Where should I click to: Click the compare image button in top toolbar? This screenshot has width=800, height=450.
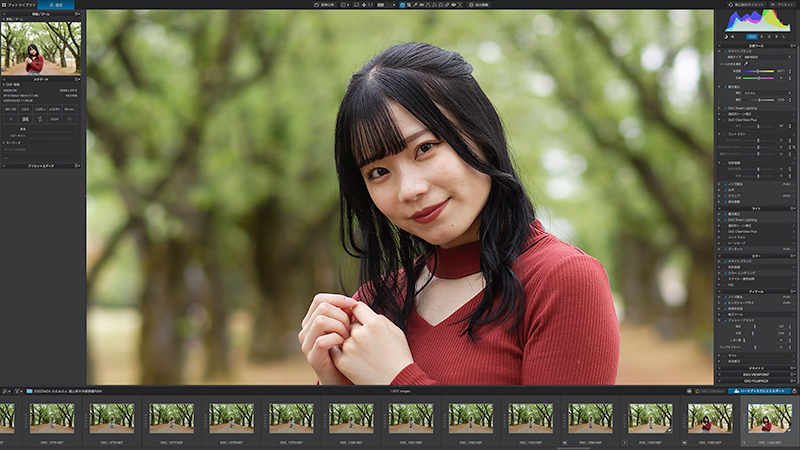[x=324, y=5]
